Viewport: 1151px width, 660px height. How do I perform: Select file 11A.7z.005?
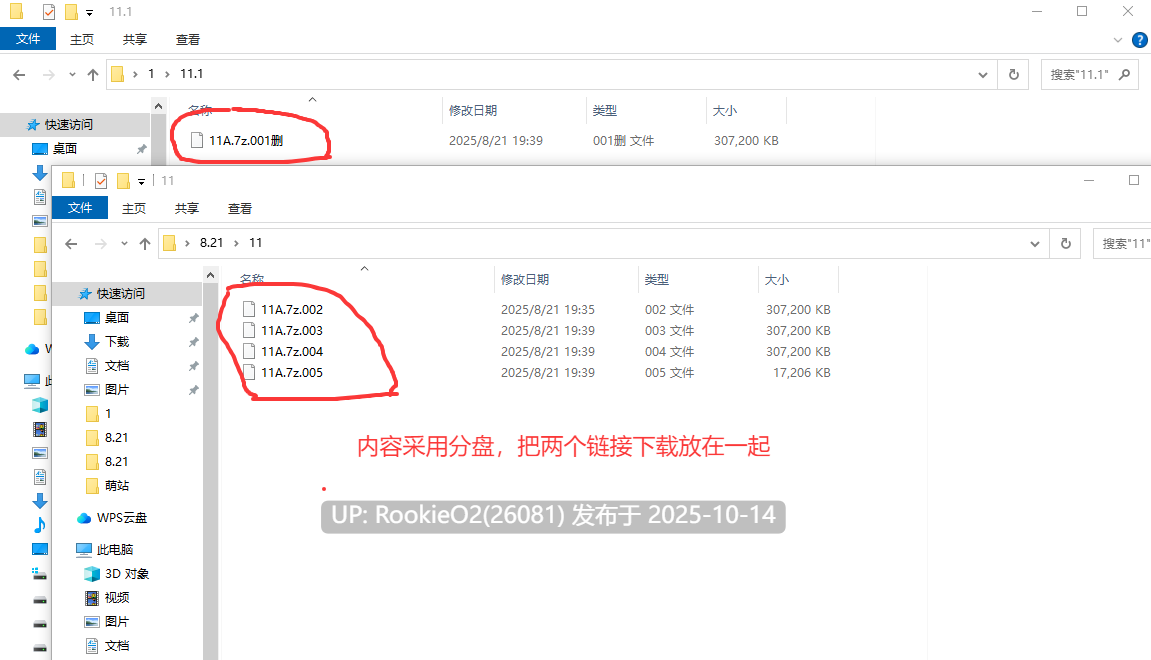pyautogui.click(x=291, y=373)
